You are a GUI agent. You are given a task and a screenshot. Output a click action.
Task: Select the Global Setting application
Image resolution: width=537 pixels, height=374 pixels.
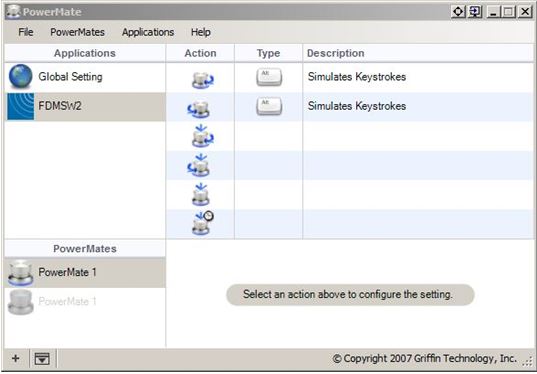pyautogui.click(x=85, y=77)
